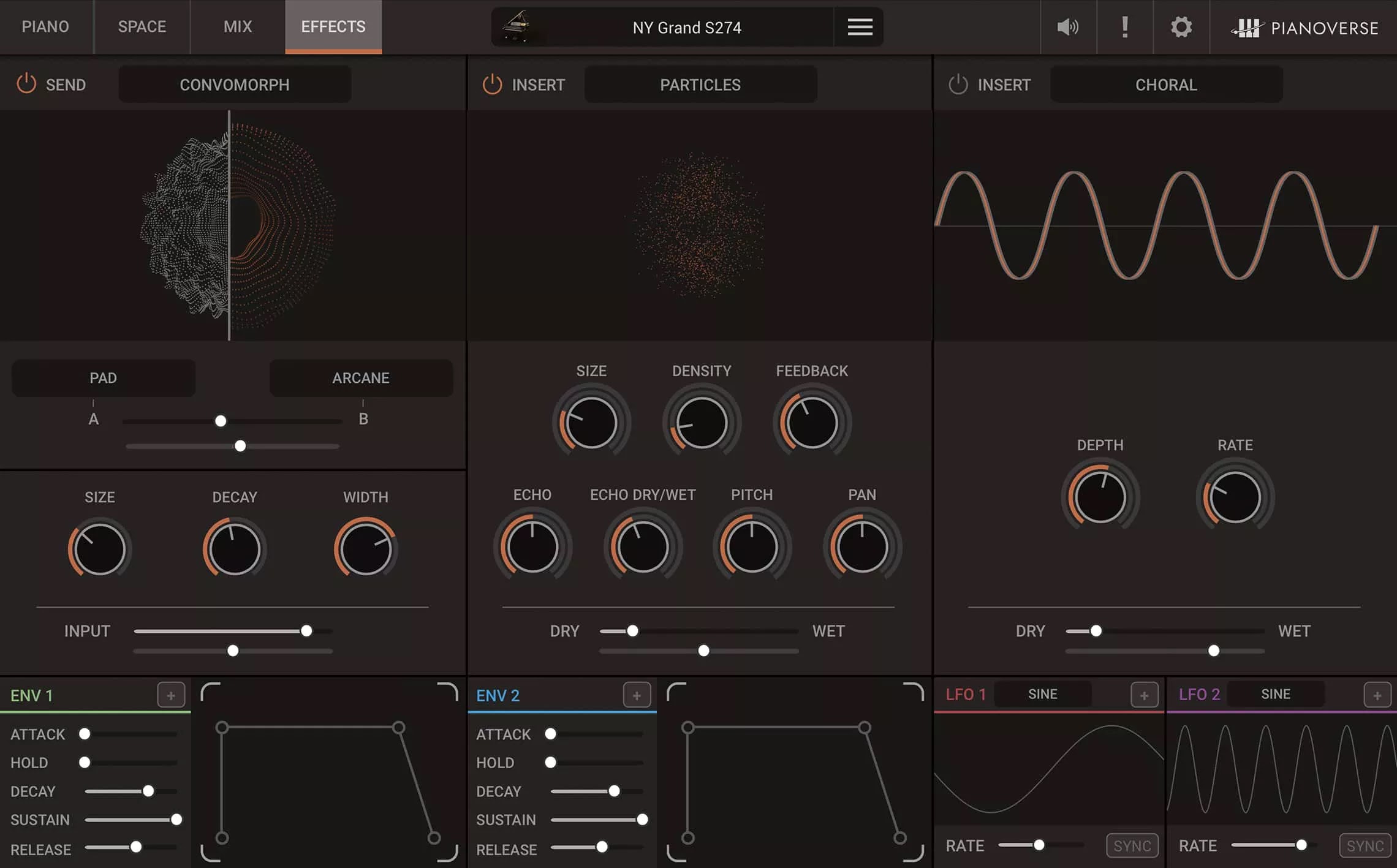Viewport: 1397px width, 868px height.
Task: Change LFO 1 waveform from SINE
Action: pyautogui.click(x=1042, y=693)
